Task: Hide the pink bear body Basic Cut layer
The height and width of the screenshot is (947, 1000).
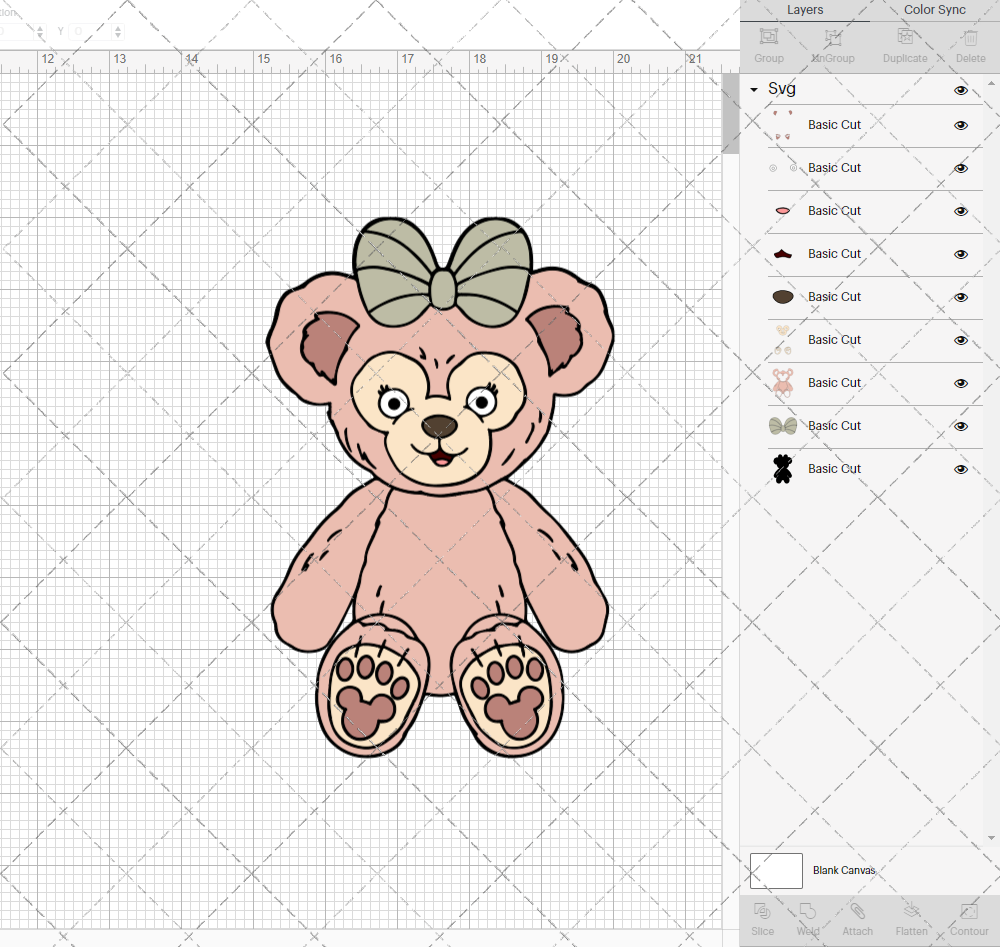Action: pyautogui.click(x=960, y=383)
